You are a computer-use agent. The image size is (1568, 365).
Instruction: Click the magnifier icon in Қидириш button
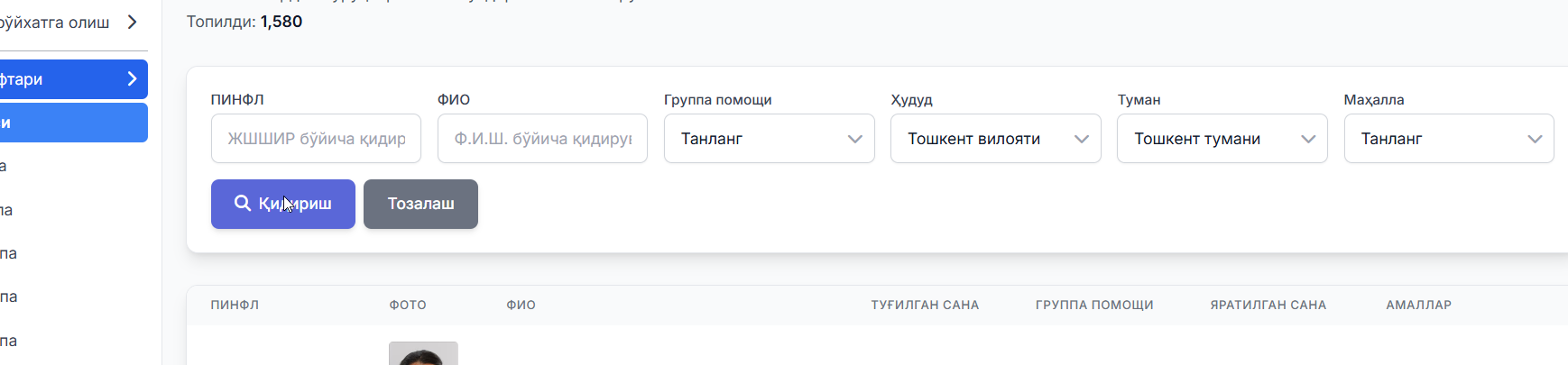[x=243, y=204]
